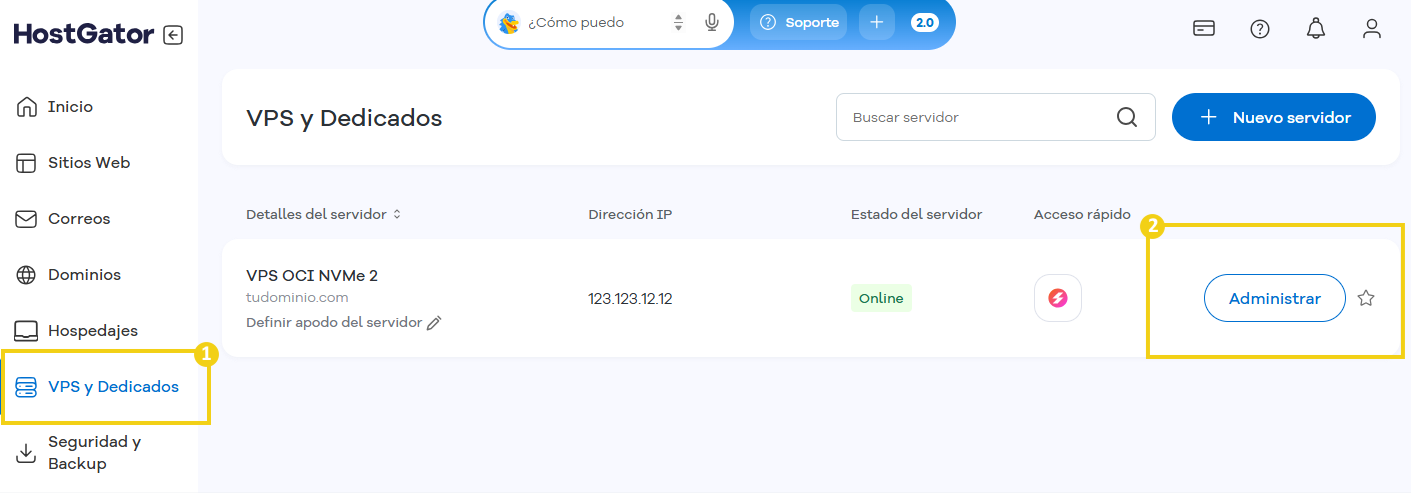Click the HostGator logo
Image resolution: width=1411 pixels, height=493 pixels.
click(x=84, y=35)
